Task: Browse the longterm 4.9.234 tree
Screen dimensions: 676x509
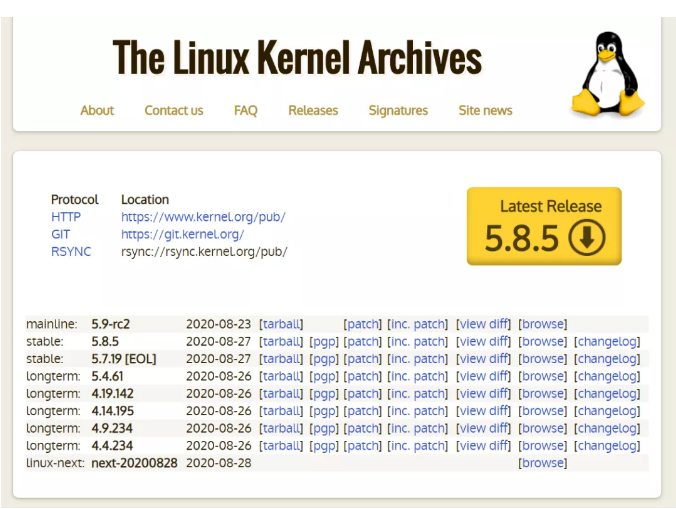Action: click(543, 428)
